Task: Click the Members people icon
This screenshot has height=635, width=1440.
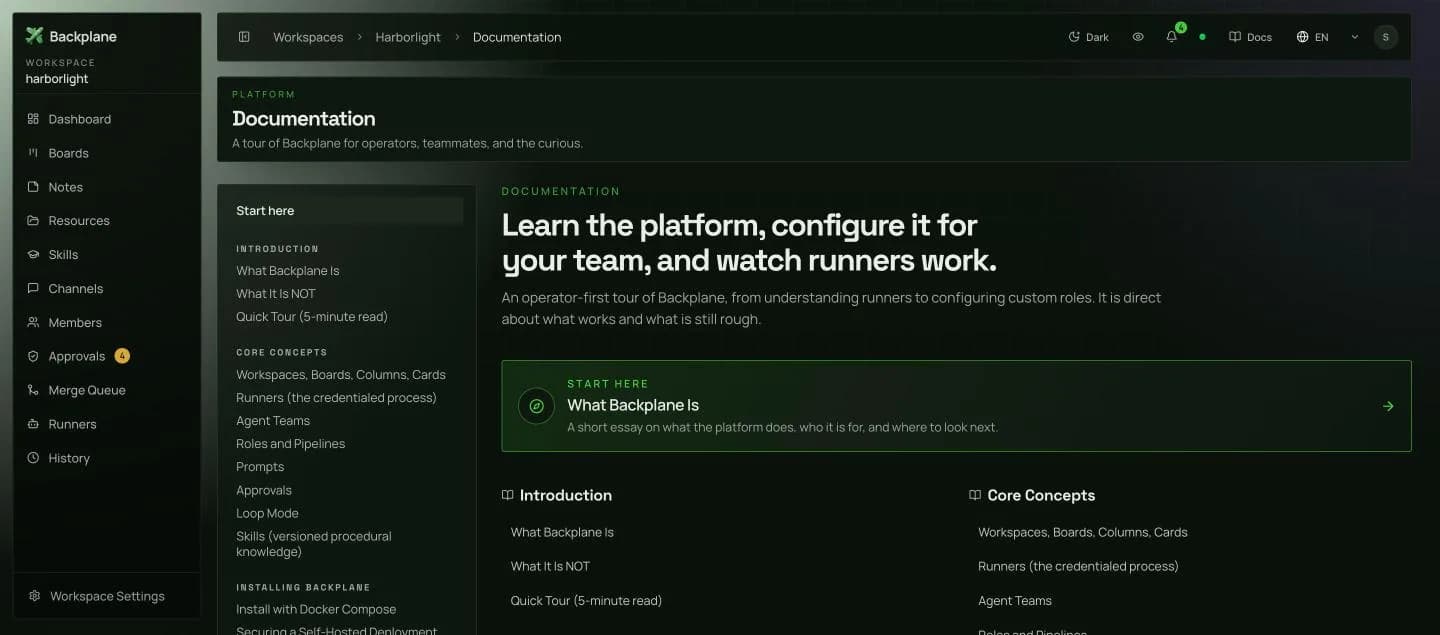Action: pyautogui.click(x=33, y=323)
